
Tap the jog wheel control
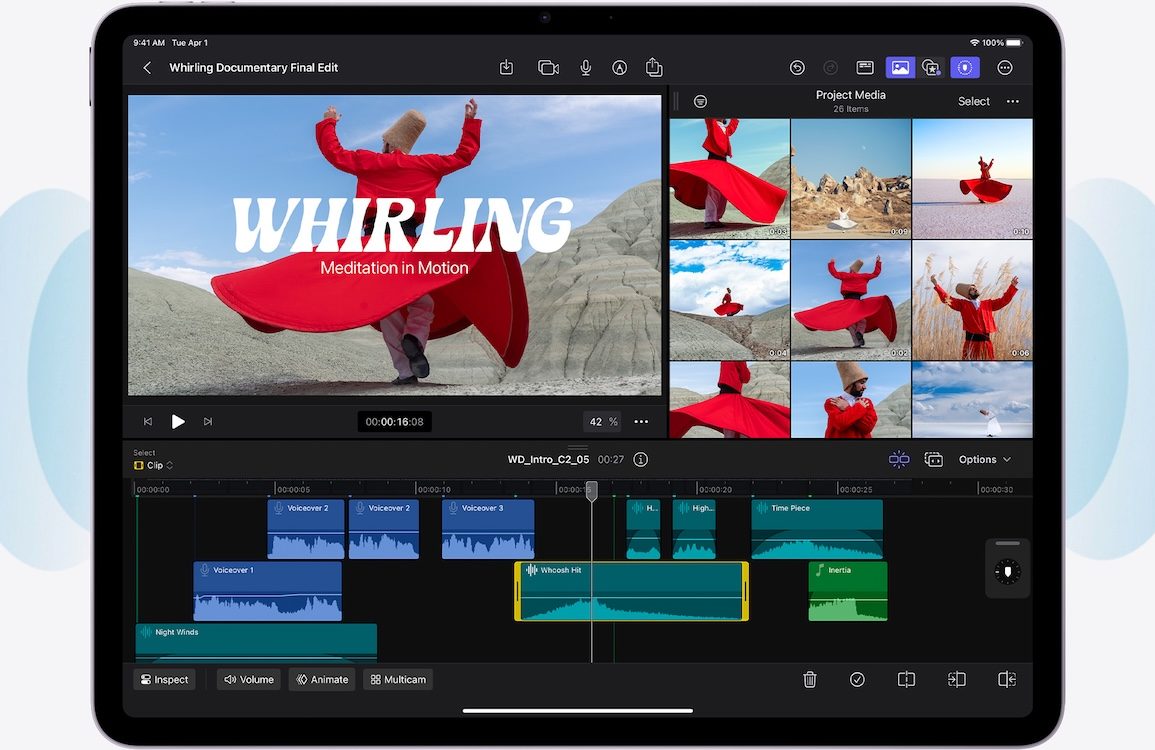[x=1007, y=570]
